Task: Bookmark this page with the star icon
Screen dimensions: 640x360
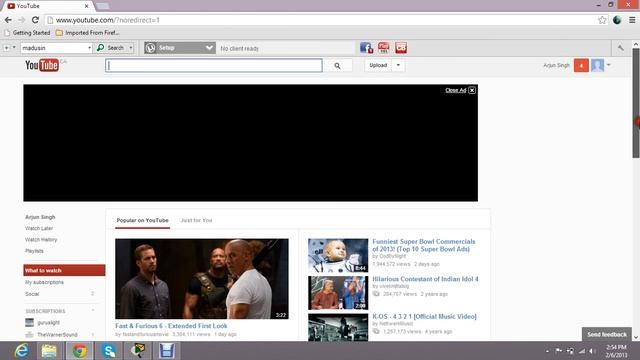Action: [602, 20]
